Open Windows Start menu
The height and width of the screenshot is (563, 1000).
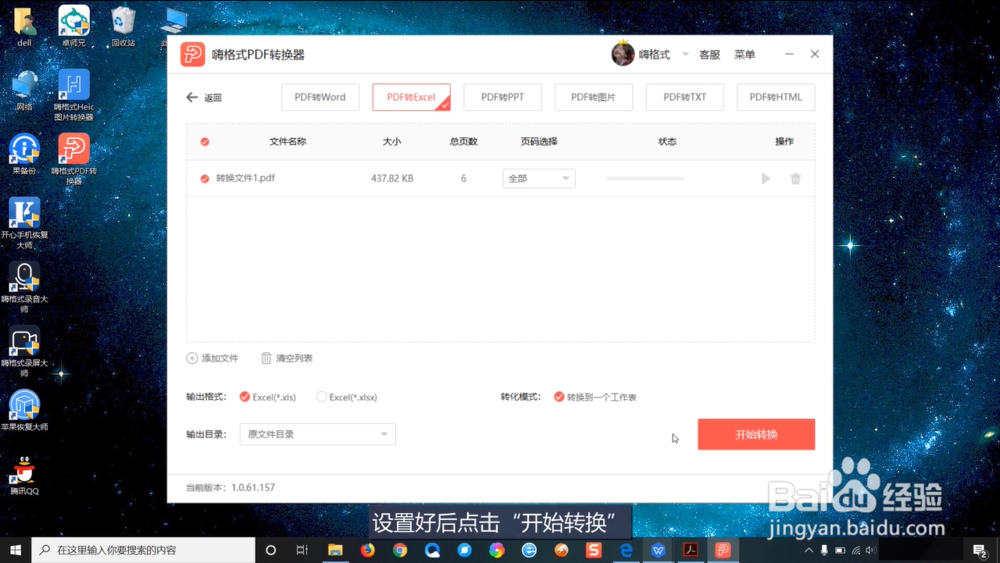(15, 550)
